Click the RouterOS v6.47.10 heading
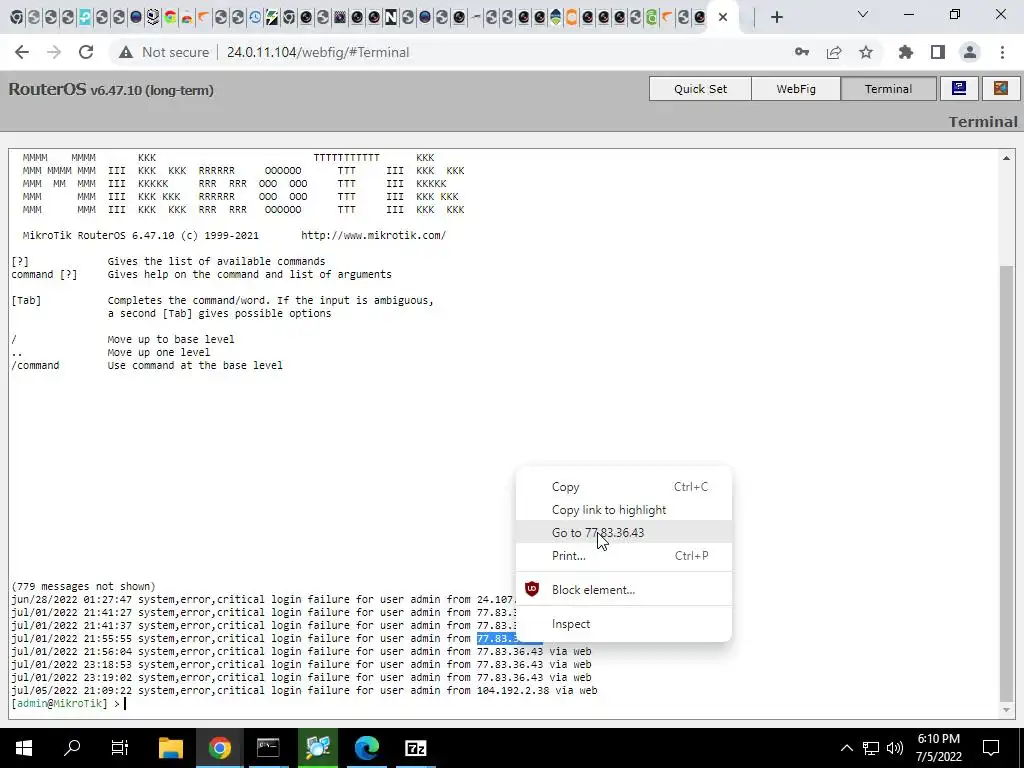1024x768 pixels. pyautogui.click(x=111, y=89)
